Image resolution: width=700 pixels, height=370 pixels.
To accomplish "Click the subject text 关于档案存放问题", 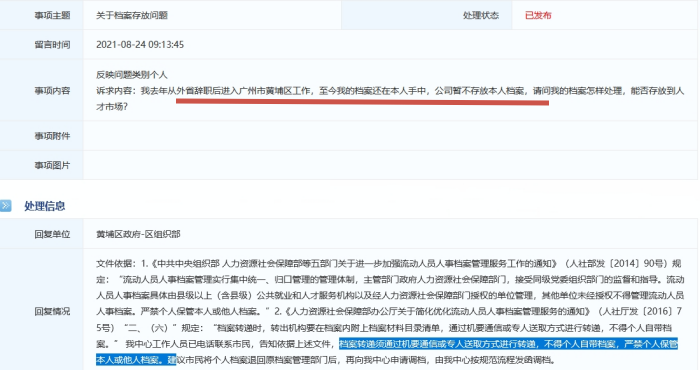I will [132, 15].
